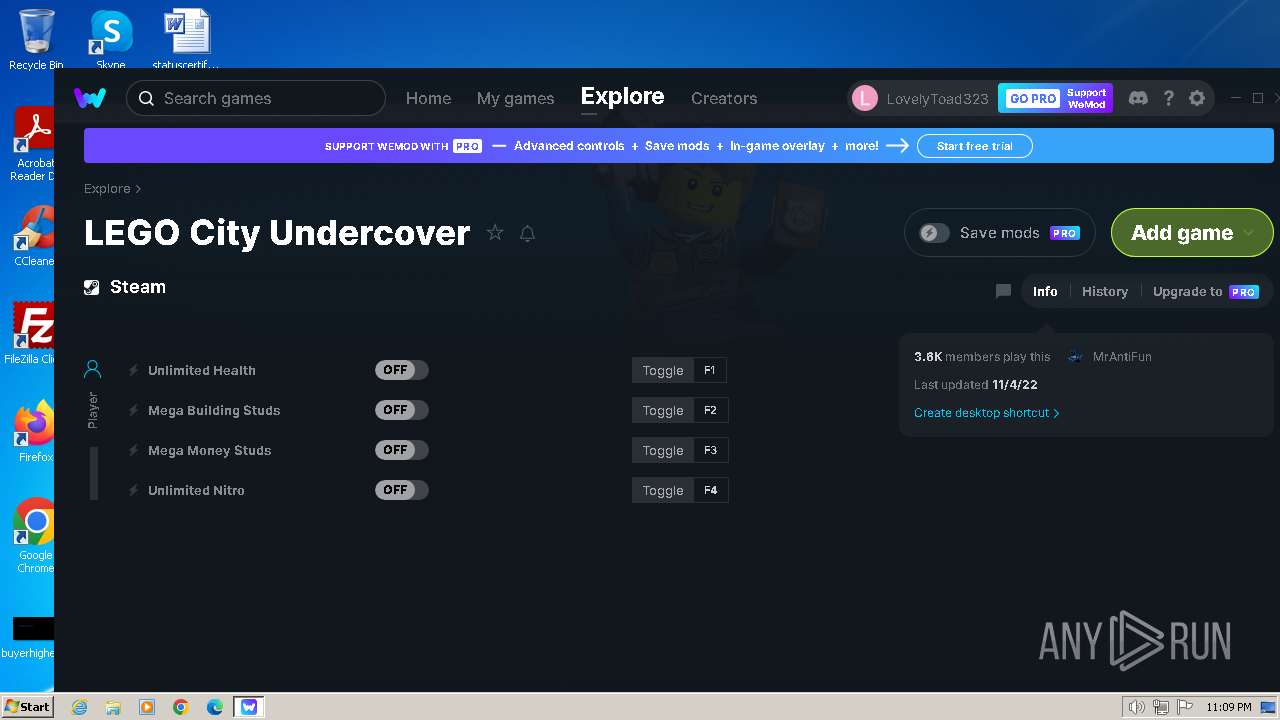This screenshot has width=1280, height=720.
Task: Enable the Save mods switch
Action: click(x=934, y=233)
